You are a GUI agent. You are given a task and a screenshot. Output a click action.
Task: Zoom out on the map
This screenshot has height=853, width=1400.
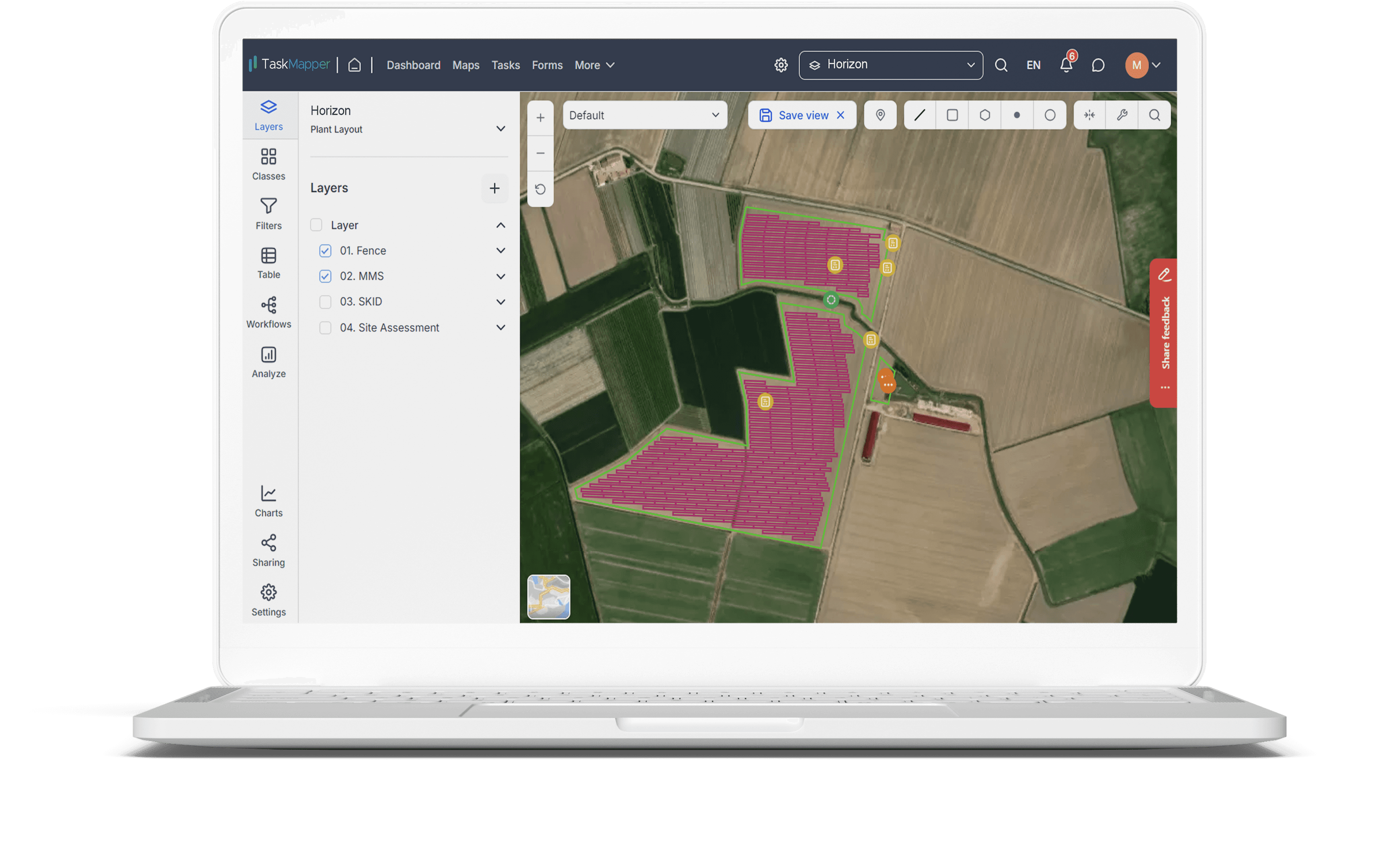(x=540, y=153)
